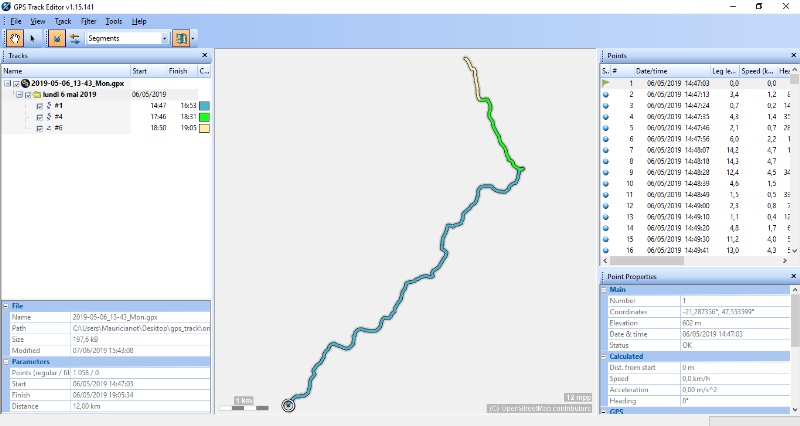
Task: Click the segment icon of track #4
Action: (x=49, y=117)
